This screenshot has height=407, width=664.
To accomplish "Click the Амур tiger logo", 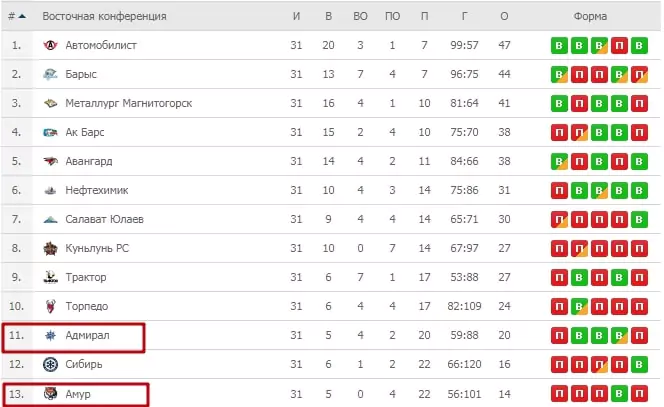I will (x=50, y=394).
